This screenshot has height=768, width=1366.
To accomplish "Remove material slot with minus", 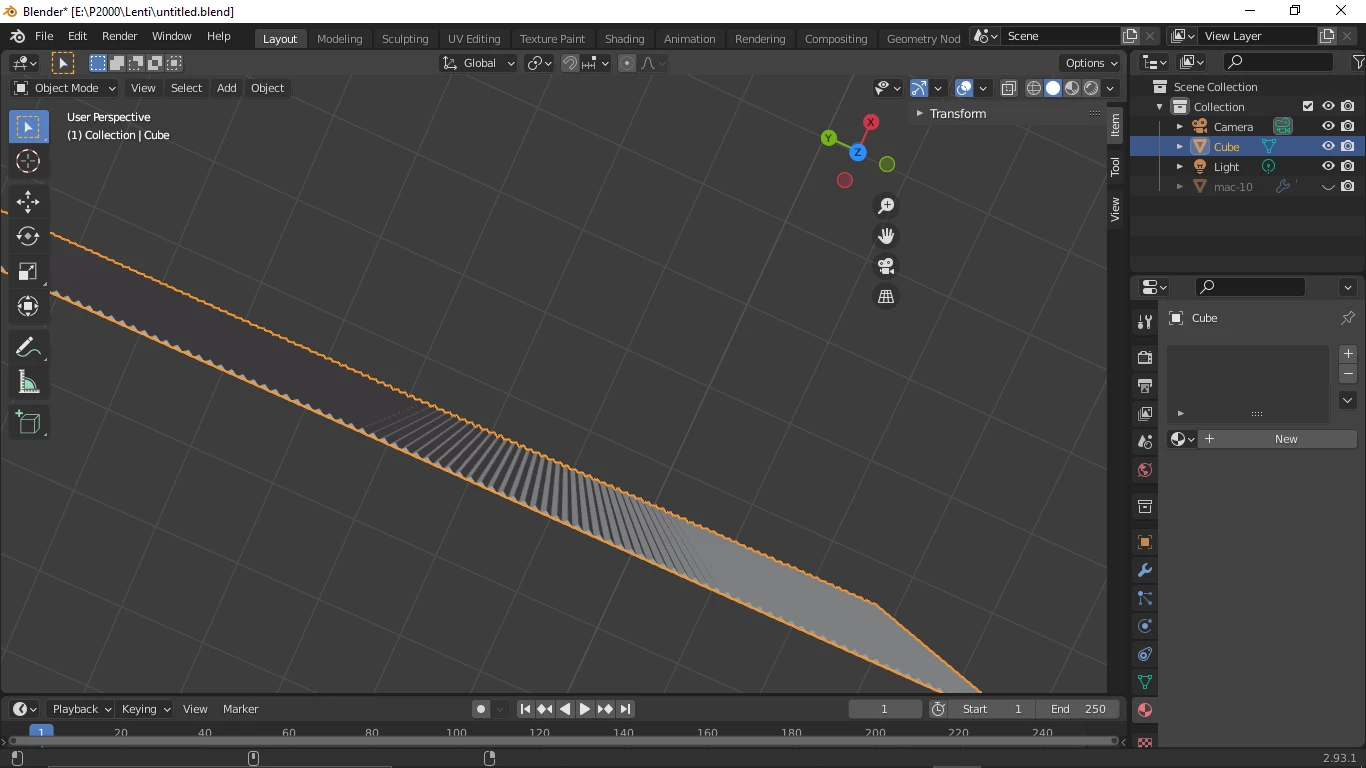I will 1348,374.
